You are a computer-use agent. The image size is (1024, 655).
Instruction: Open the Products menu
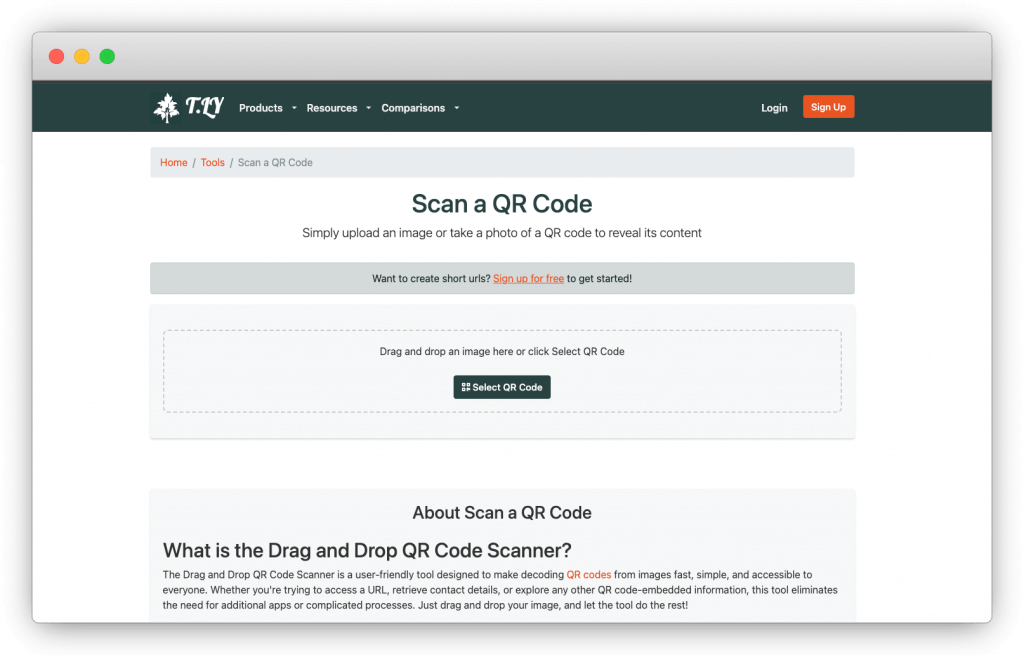pyautogui.click(x=261, y=108)
